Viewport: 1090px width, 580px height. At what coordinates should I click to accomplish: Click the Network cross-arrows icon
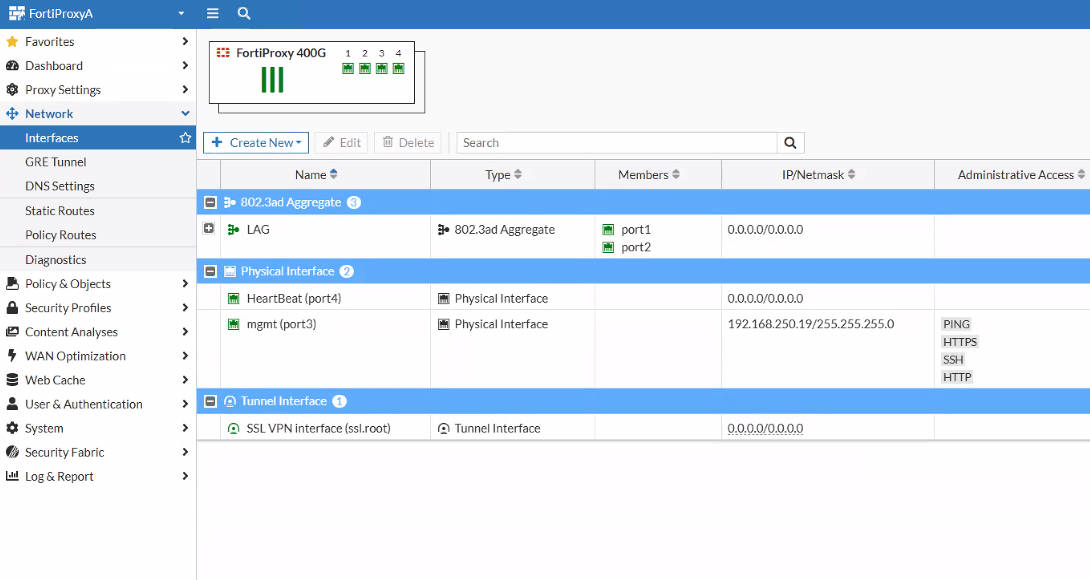(12, 113)
